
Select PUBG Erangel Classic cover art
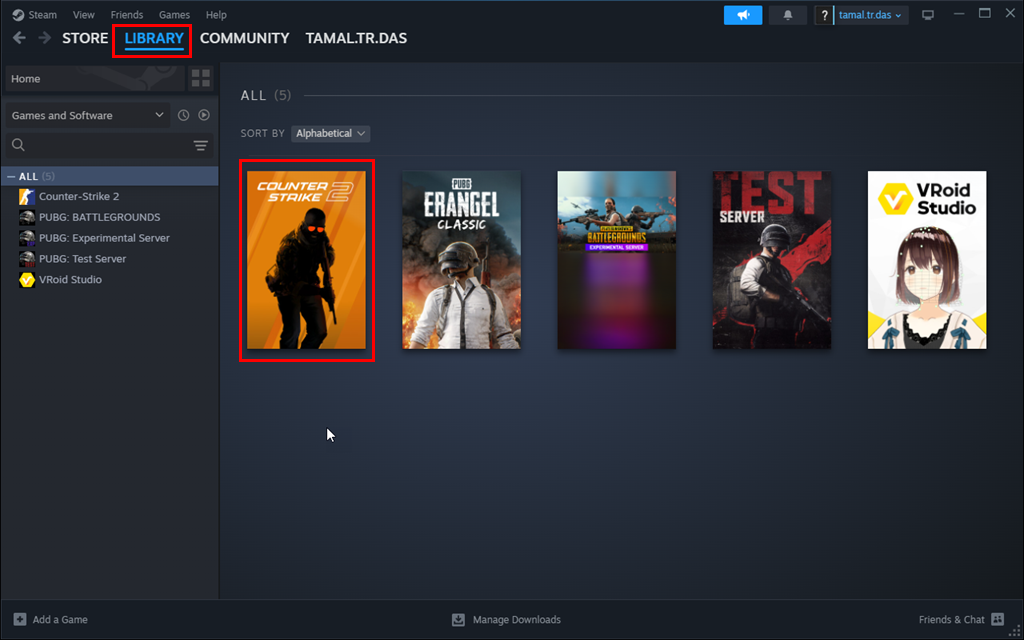click(x=462, y=260)
